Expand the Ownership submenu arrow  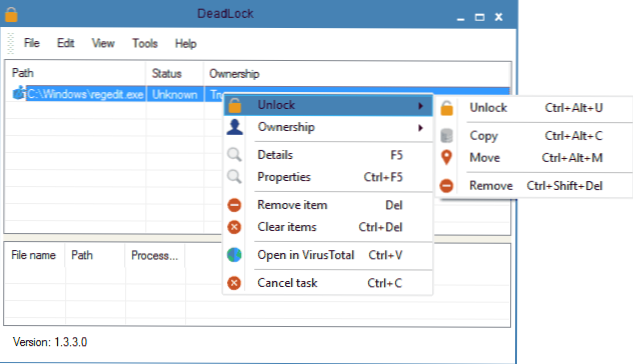(421, 128)
